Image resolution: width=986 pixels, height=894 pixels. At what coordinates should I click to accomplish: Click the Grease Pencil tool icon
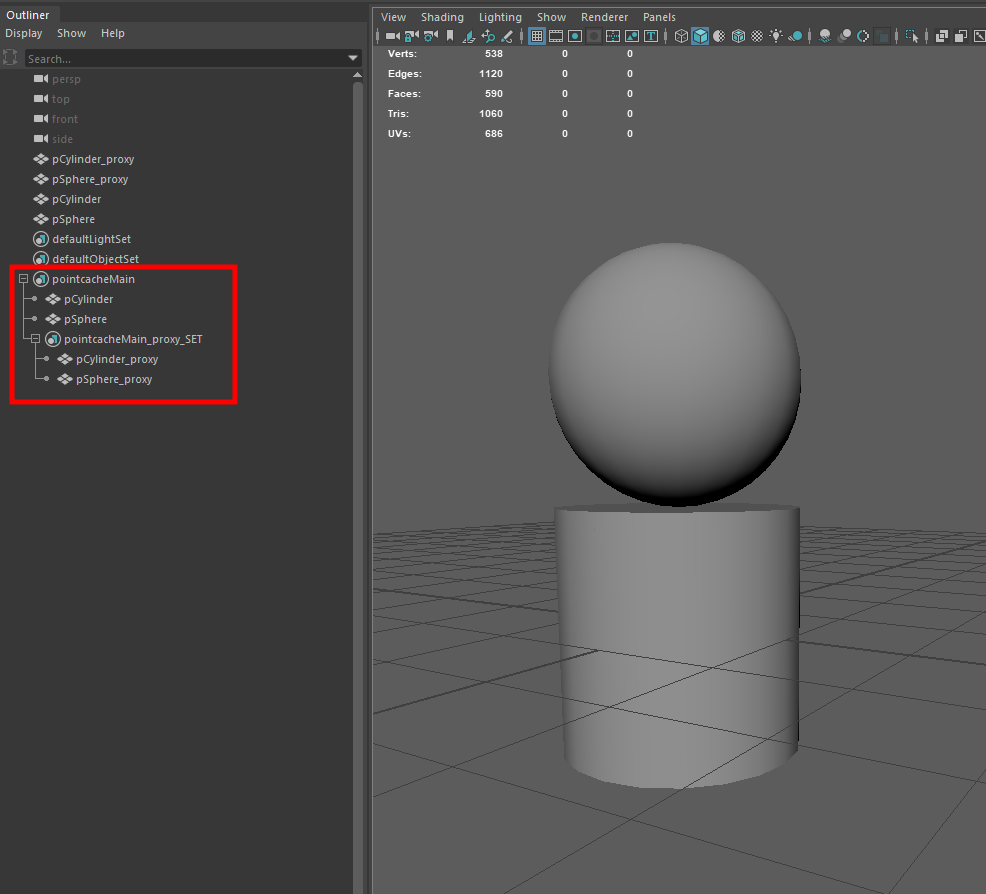507,36
